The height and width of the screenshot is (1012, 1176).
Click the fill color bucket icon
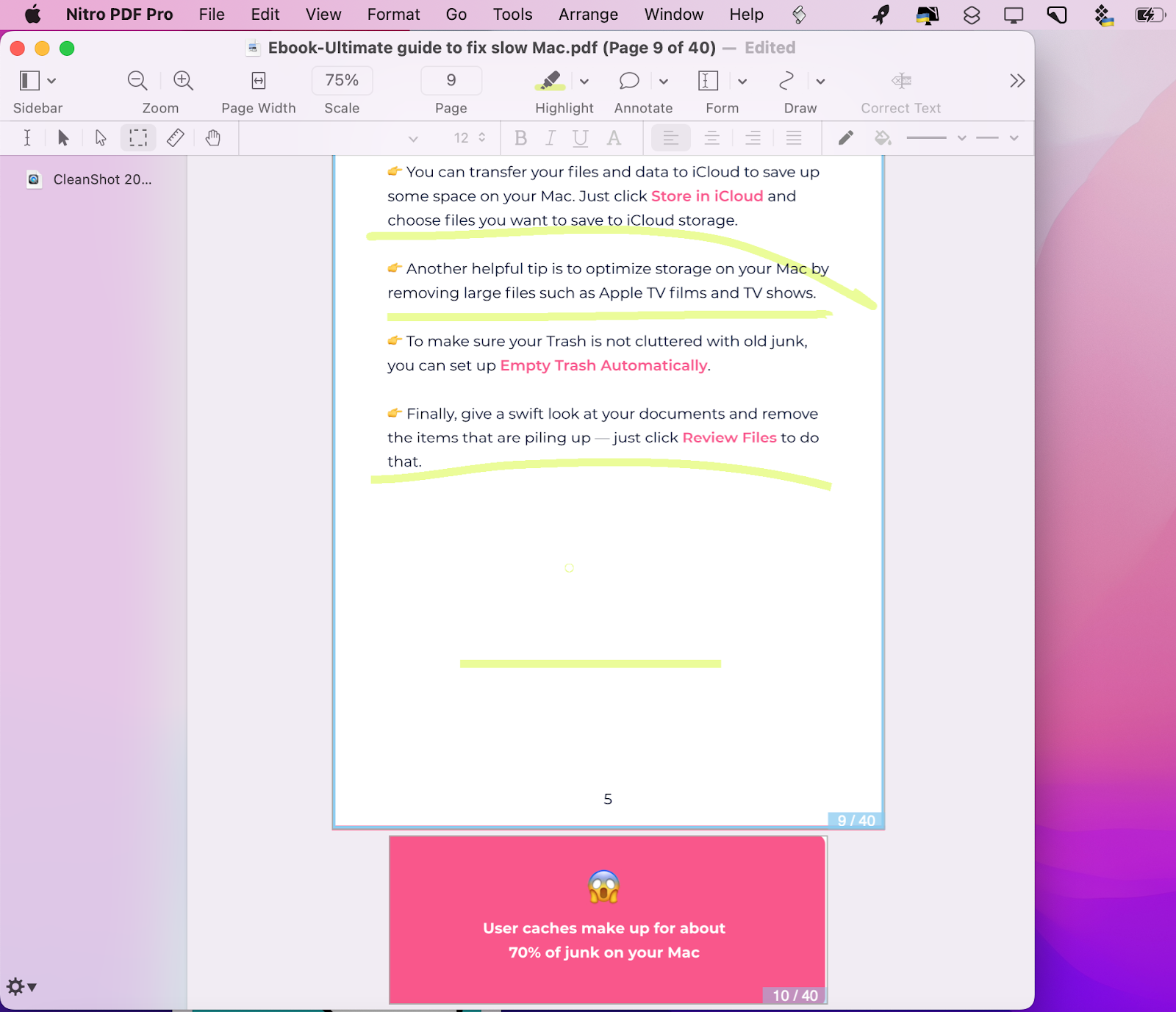[883, 137]
